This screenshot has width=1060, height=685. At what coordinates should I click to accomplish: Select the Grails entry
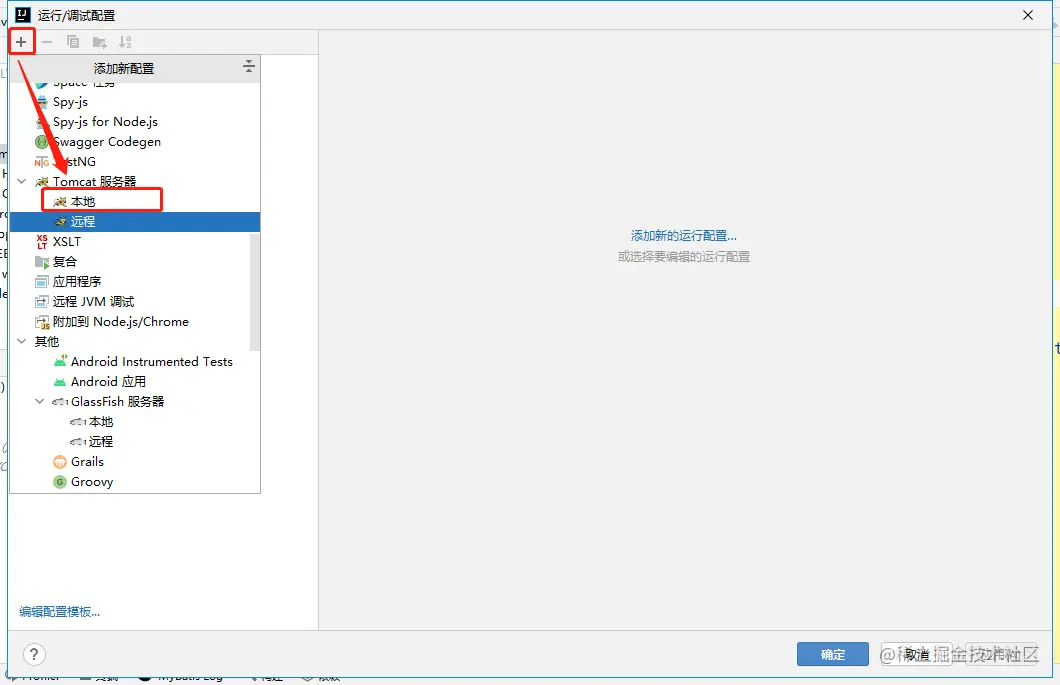pos(135,462)
